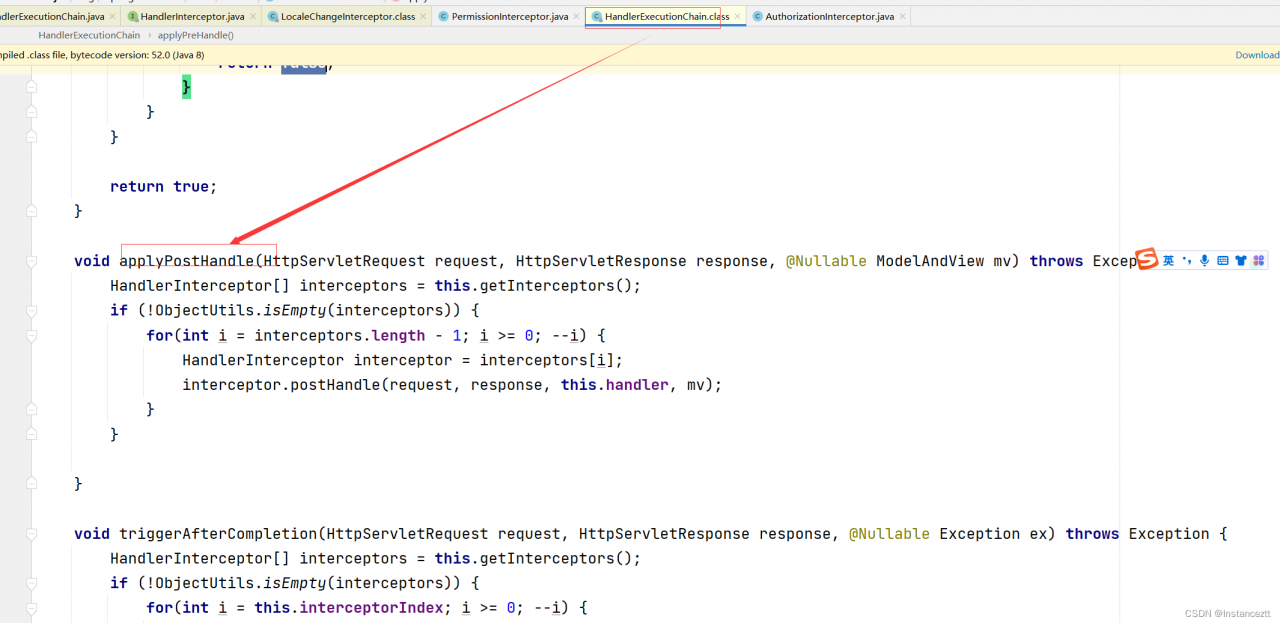The width and height of the screenshot is (1280, 623).
Task: Click 'Exception ex' parameter text
Action: click(x=993, y=534)
